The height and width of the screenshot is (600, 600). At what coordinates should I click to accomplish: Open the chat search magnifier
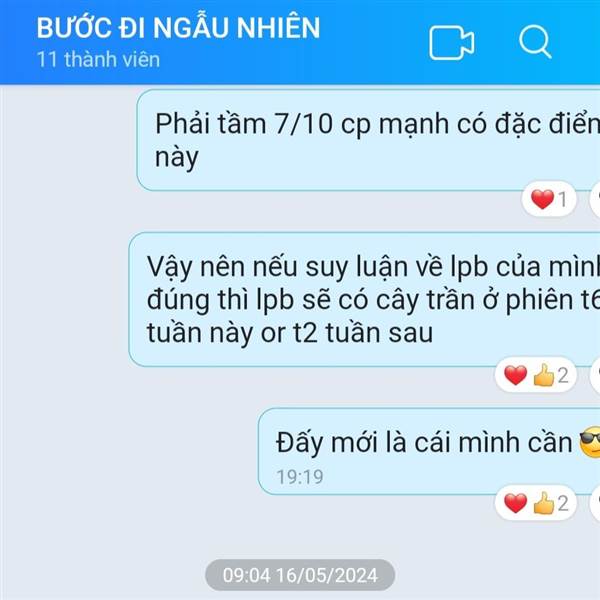tap(535, 42)
